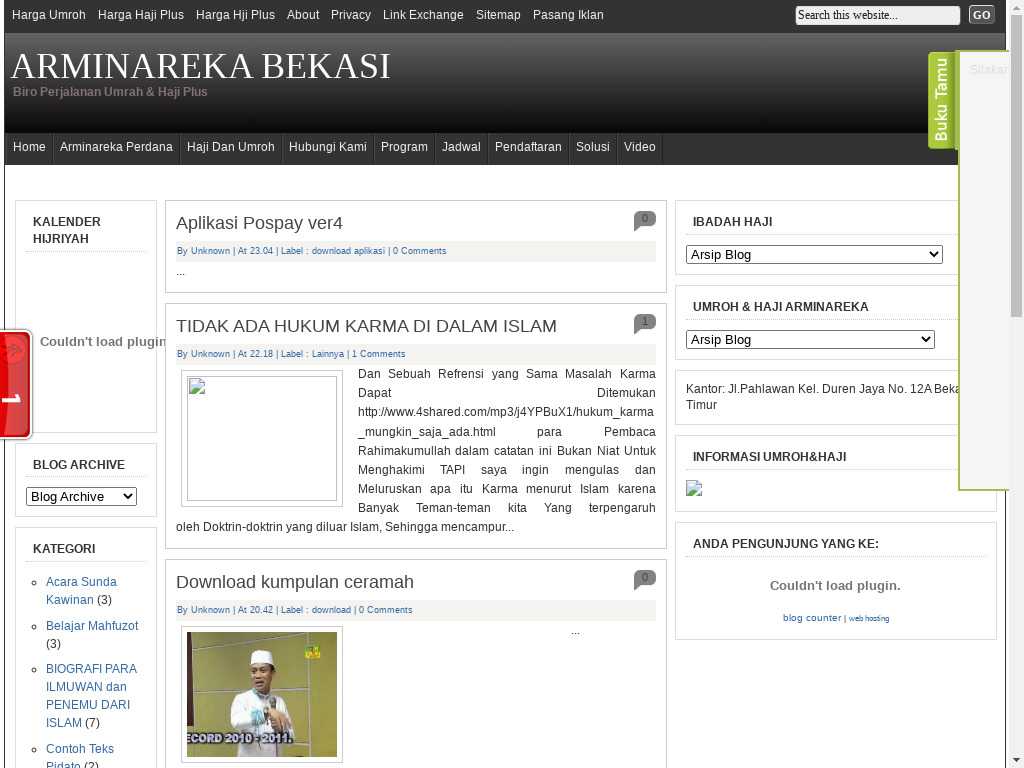This screenshot has height=768, width=1024.
Task: Click the Buku Tamu green side tab
Action: [x=941, y=100]
